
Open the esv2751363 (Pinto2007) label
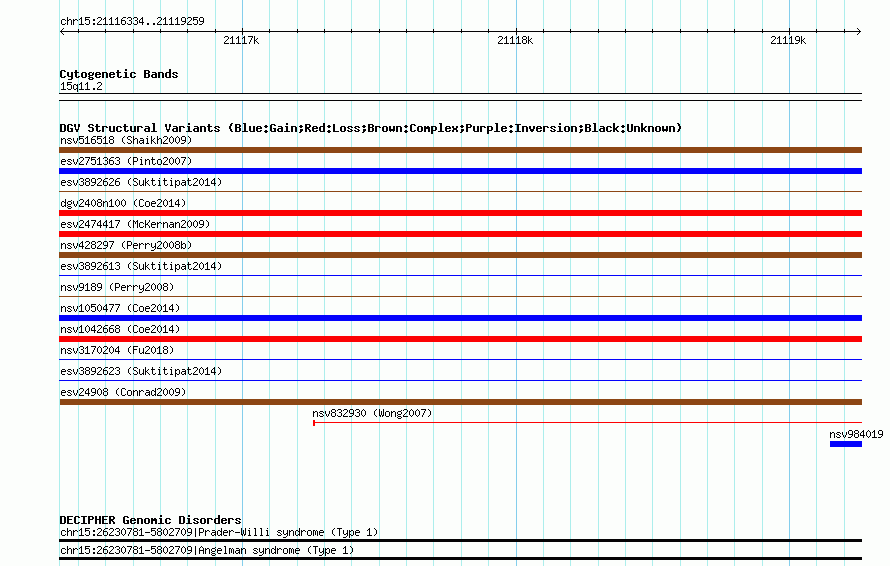[x=126, y=161]
